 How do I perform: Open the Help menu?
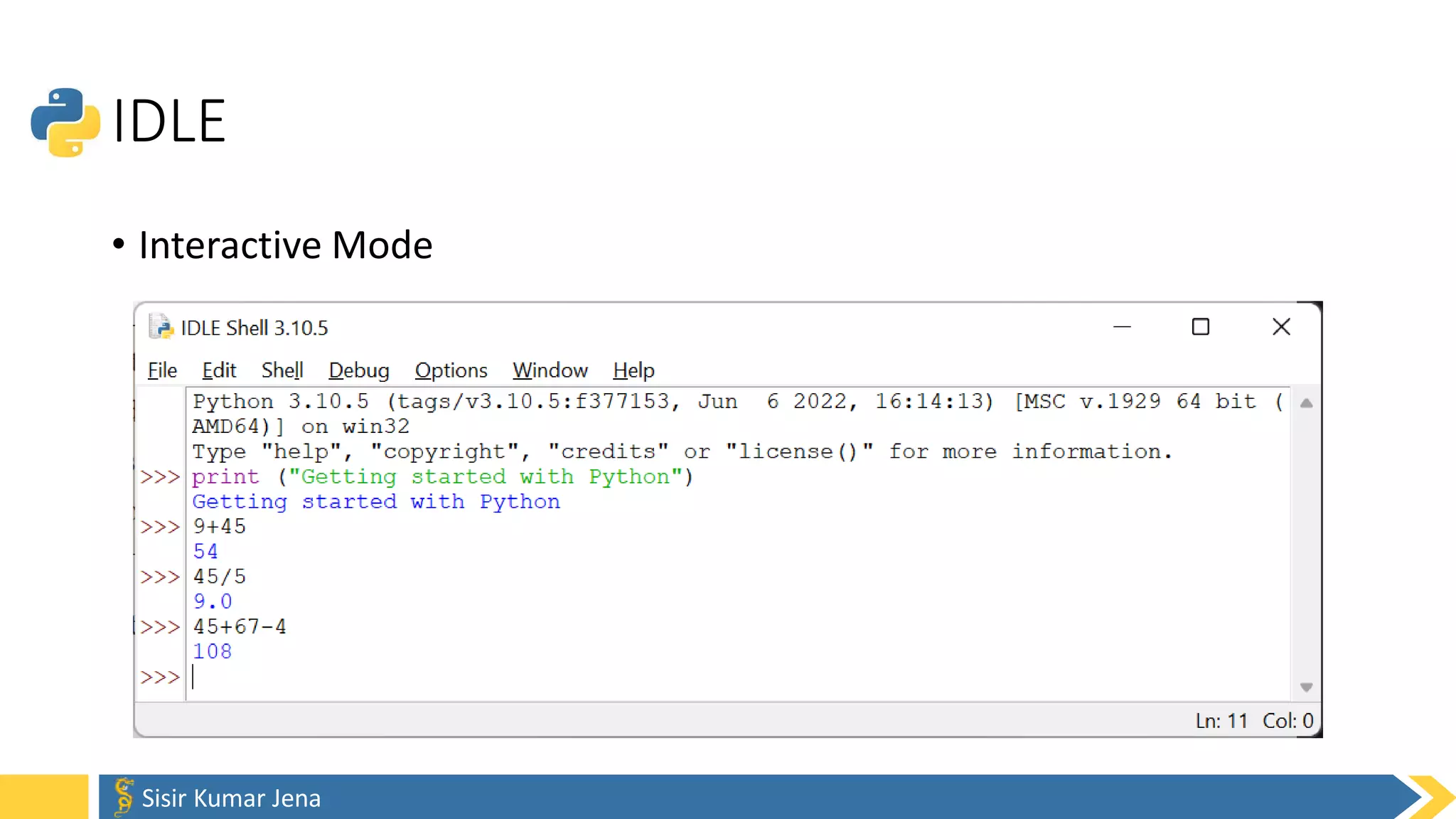(x=633, y=370)
